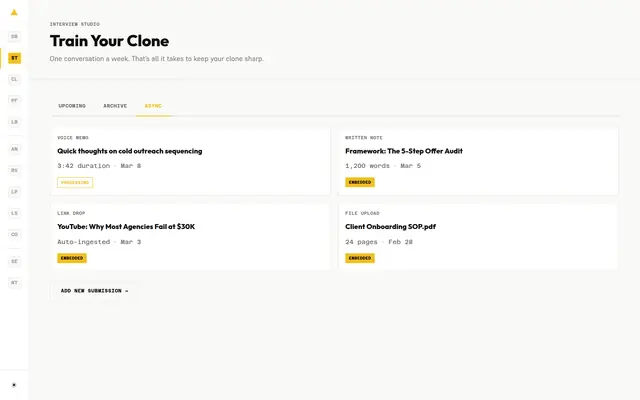Switch to the Upcoming tab
This screenshot has width=640, height=400.
coord(72,106)
